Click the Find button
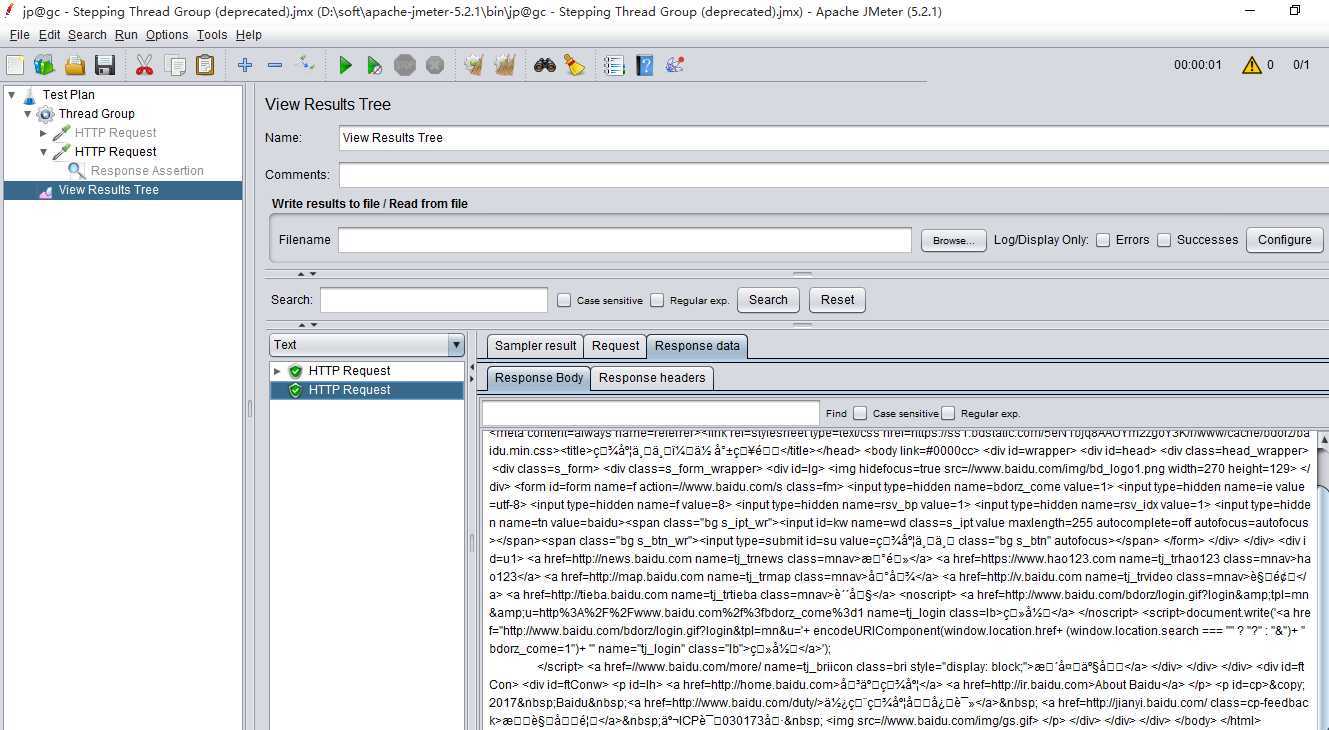Image resolution: width=1329 pixels, height=730 pixels. 836,413
